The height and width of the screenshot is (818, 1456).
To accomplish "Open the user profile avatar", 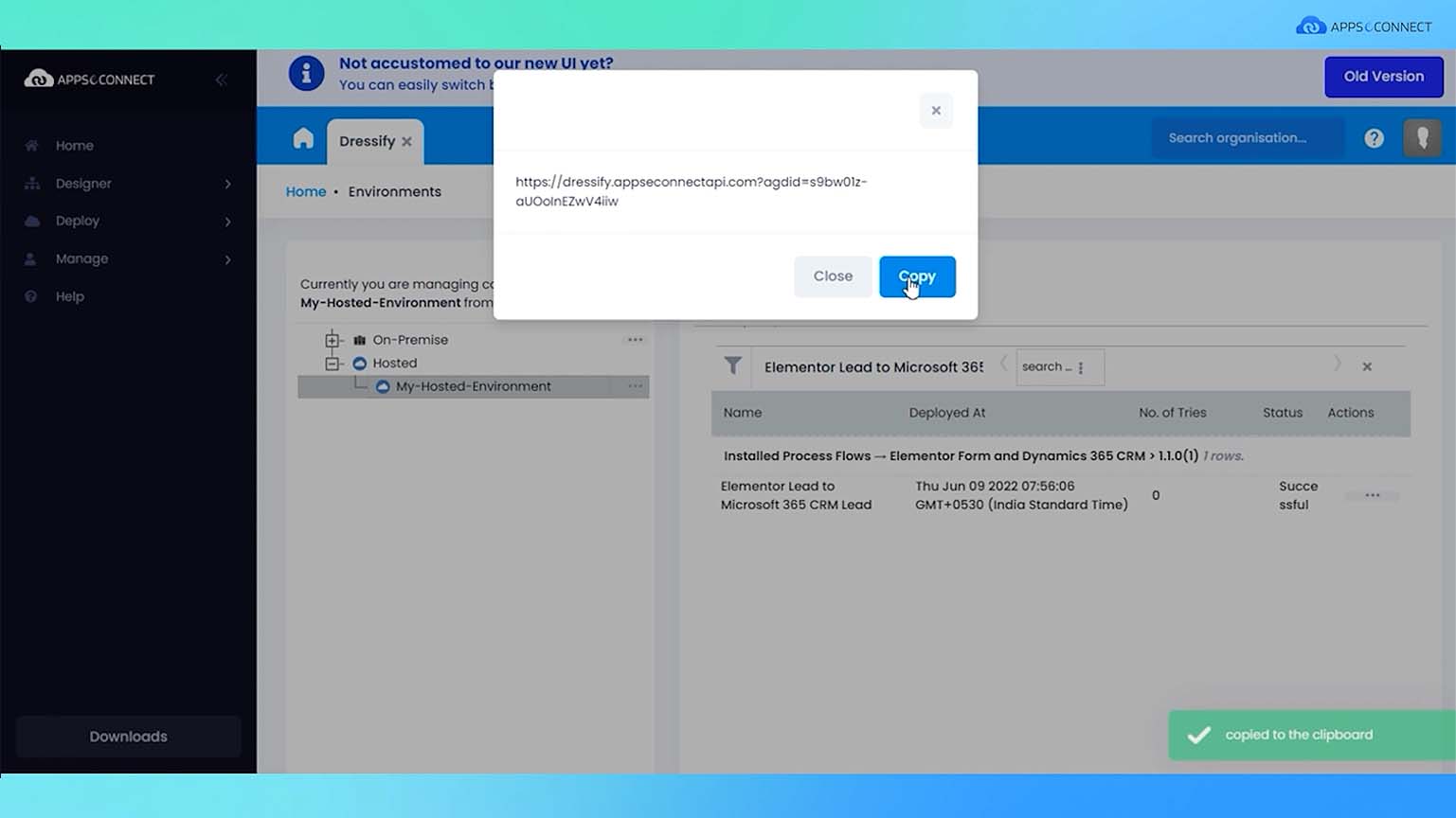I will [x=1422, y=138].
